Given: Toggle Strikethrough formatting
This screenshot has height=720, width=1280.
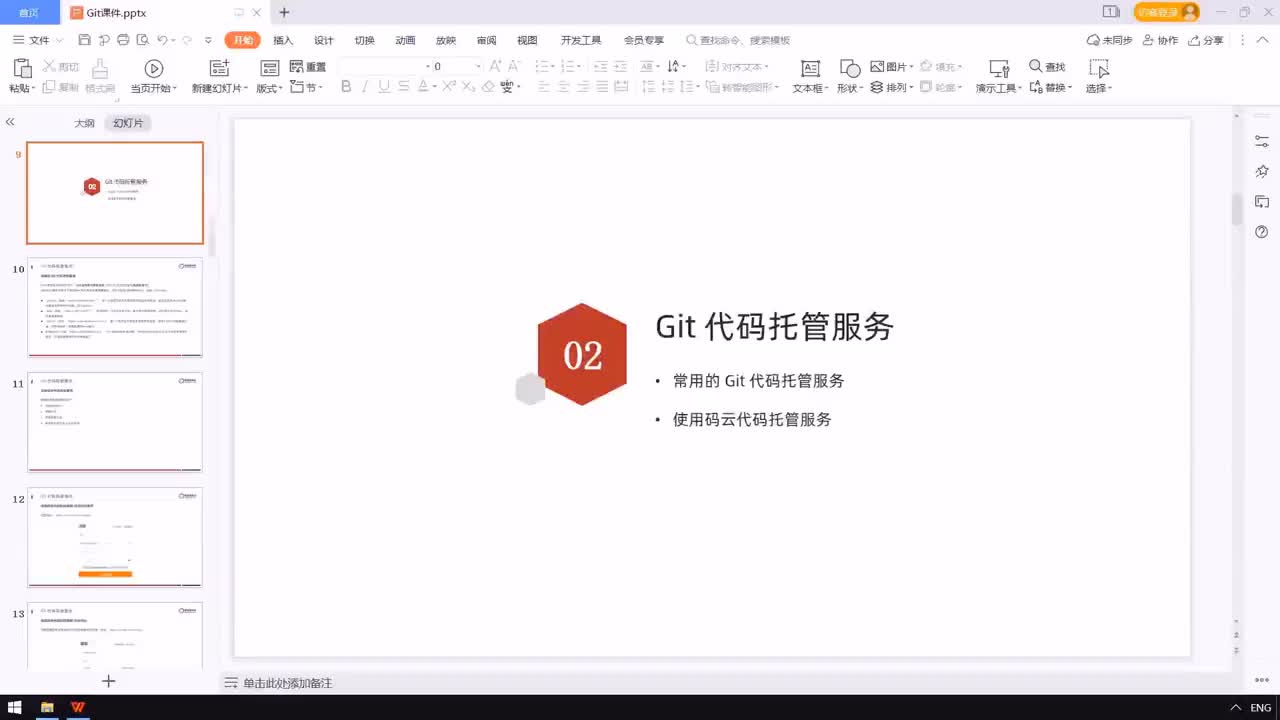Looking at the screenshot, I should click(403, 87).
